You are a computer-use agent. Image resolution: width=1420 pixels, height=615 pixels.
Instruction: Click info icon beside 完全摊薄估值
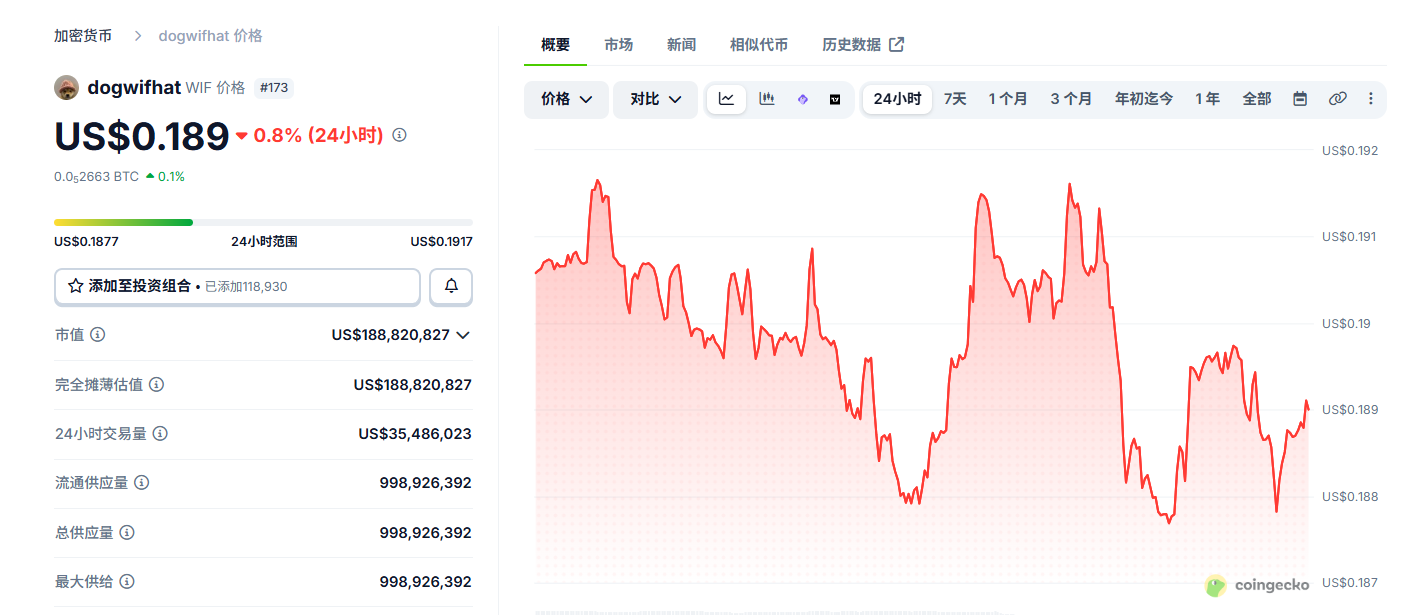click(157, 384)
